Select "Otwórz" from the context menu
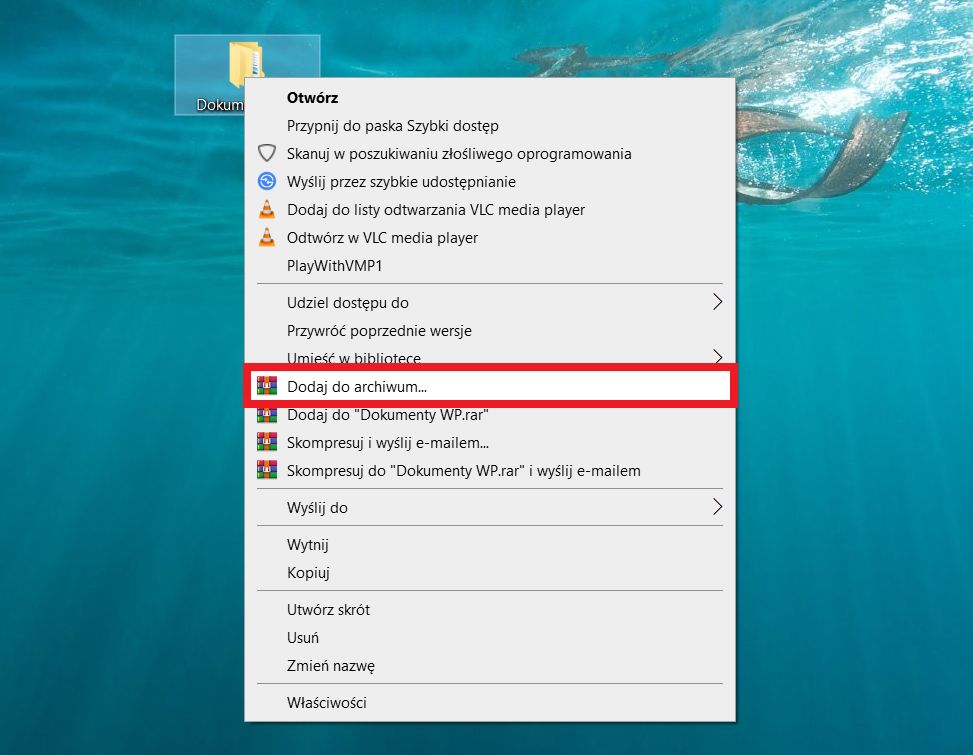The height and width of the screenshot is (755, 973). tap(314, 97)
